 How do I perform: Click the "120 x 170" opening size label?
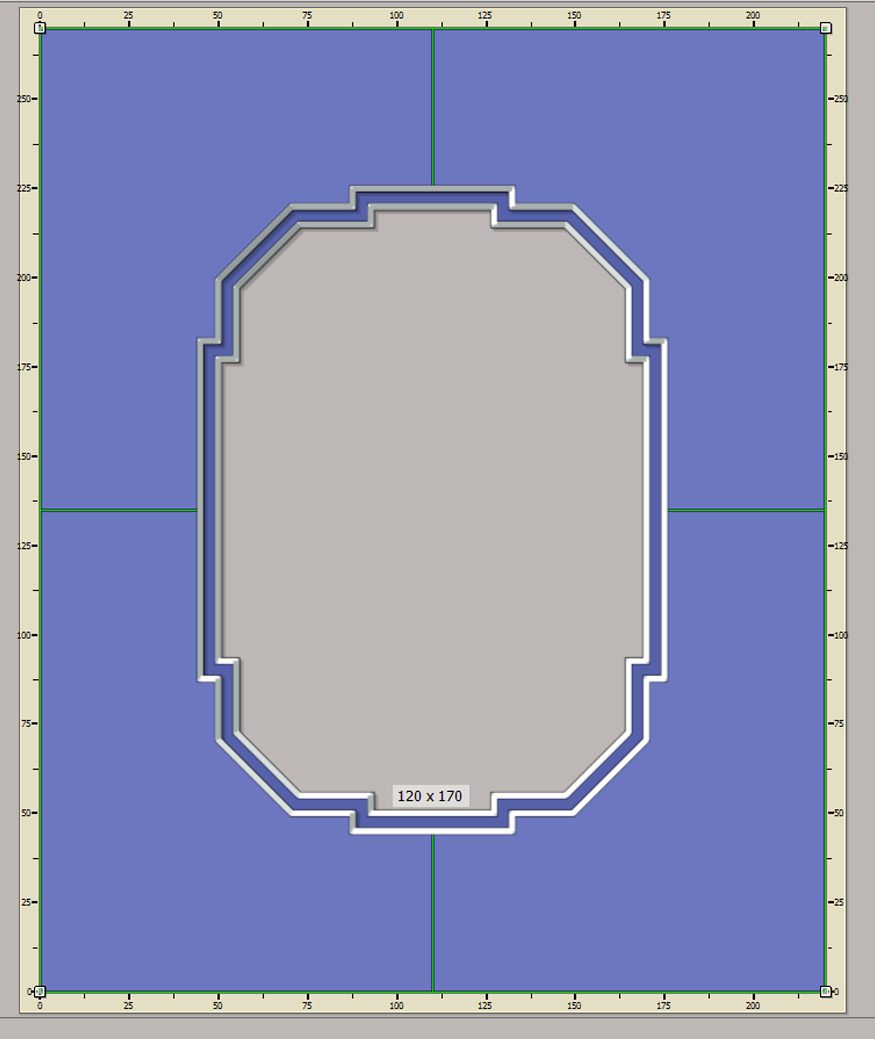(x=430, y=796)
